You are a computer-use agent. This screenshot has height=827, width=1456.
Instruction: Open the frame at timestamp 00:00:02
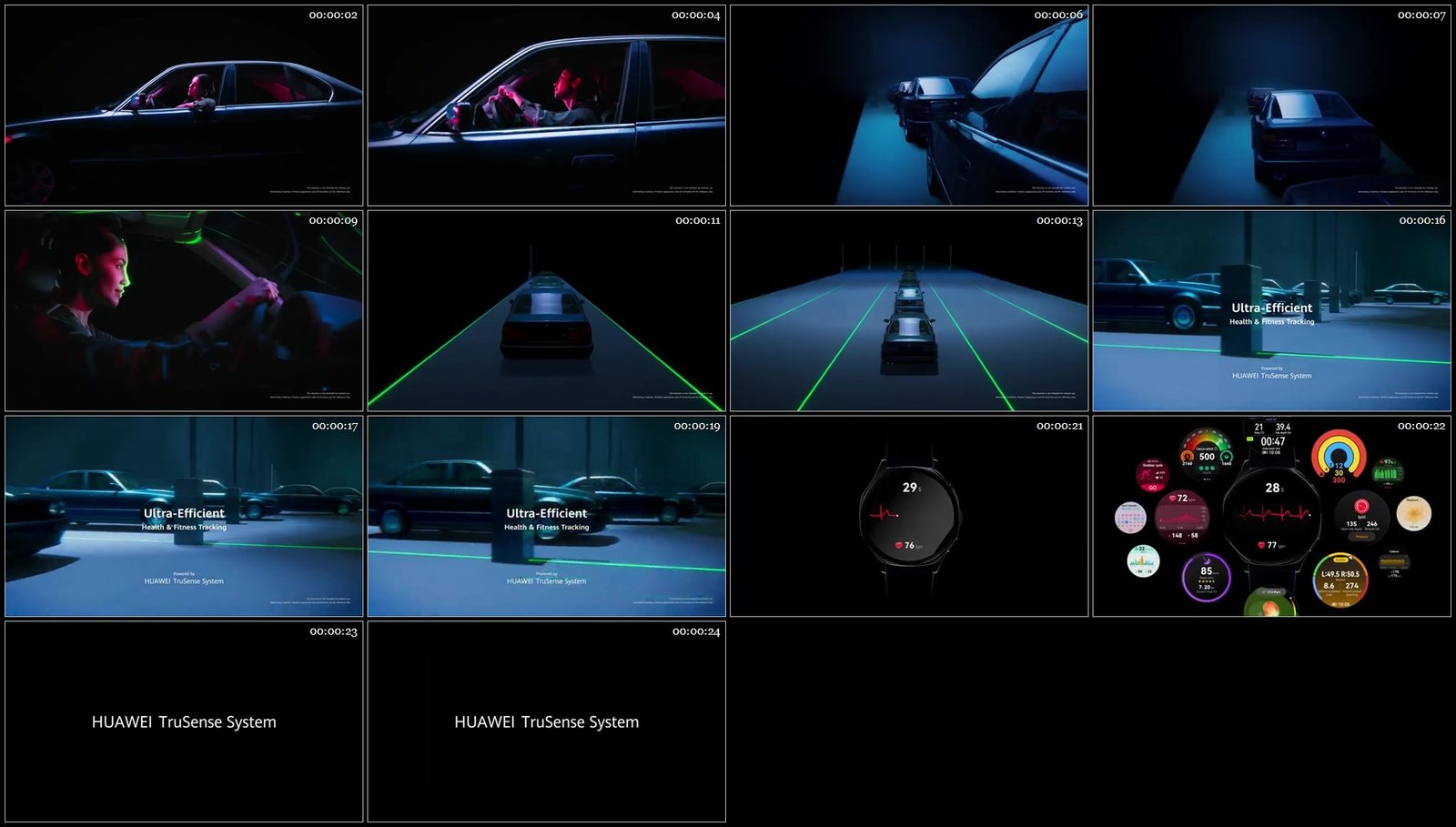click(x=184, y=106)
